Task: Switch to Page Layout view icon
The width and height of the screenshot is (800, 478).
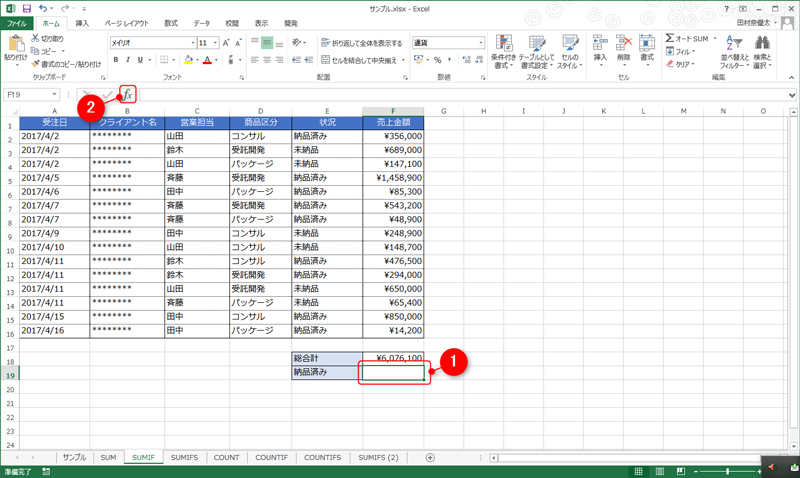Action: (x=659, y=471)
